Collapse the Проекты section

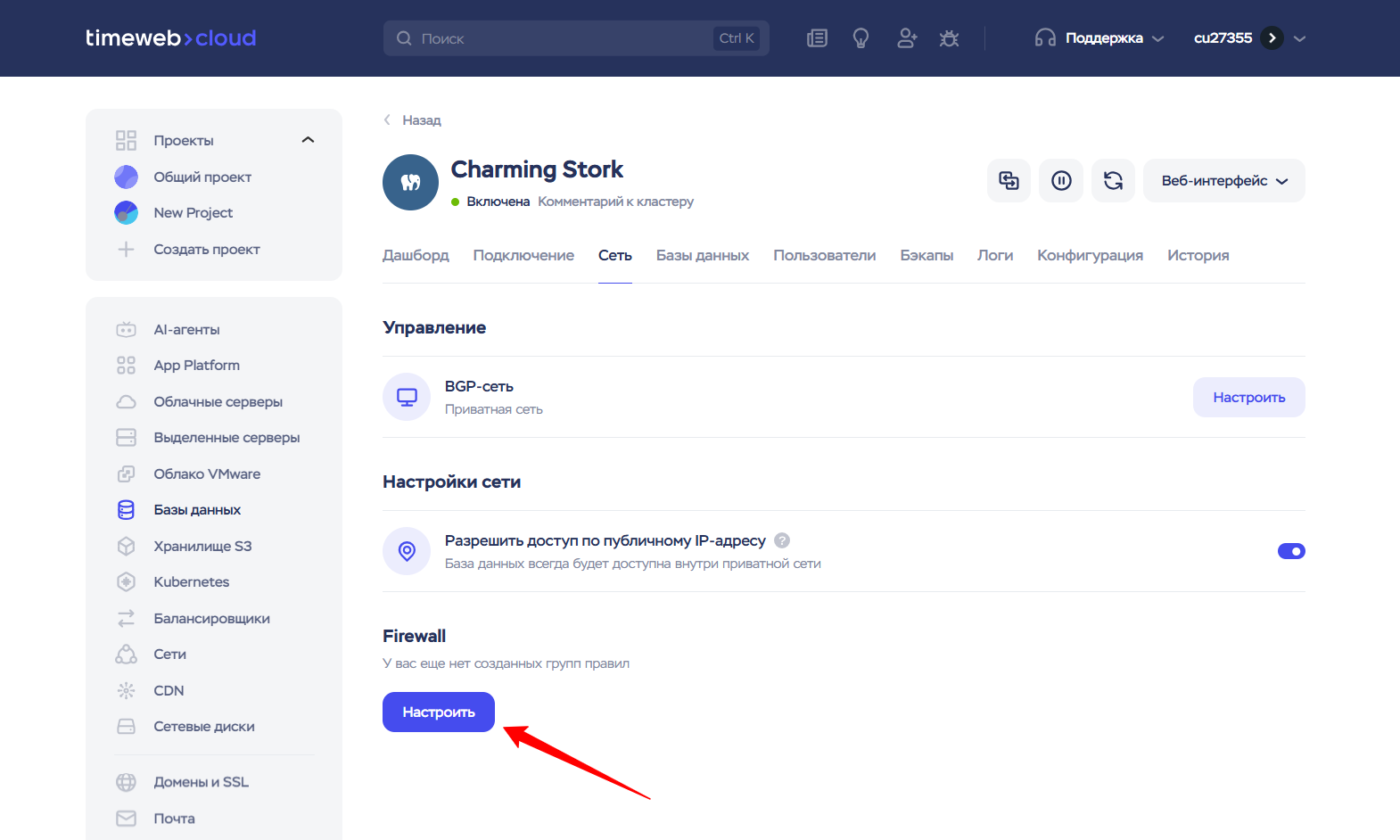point(309,140)
